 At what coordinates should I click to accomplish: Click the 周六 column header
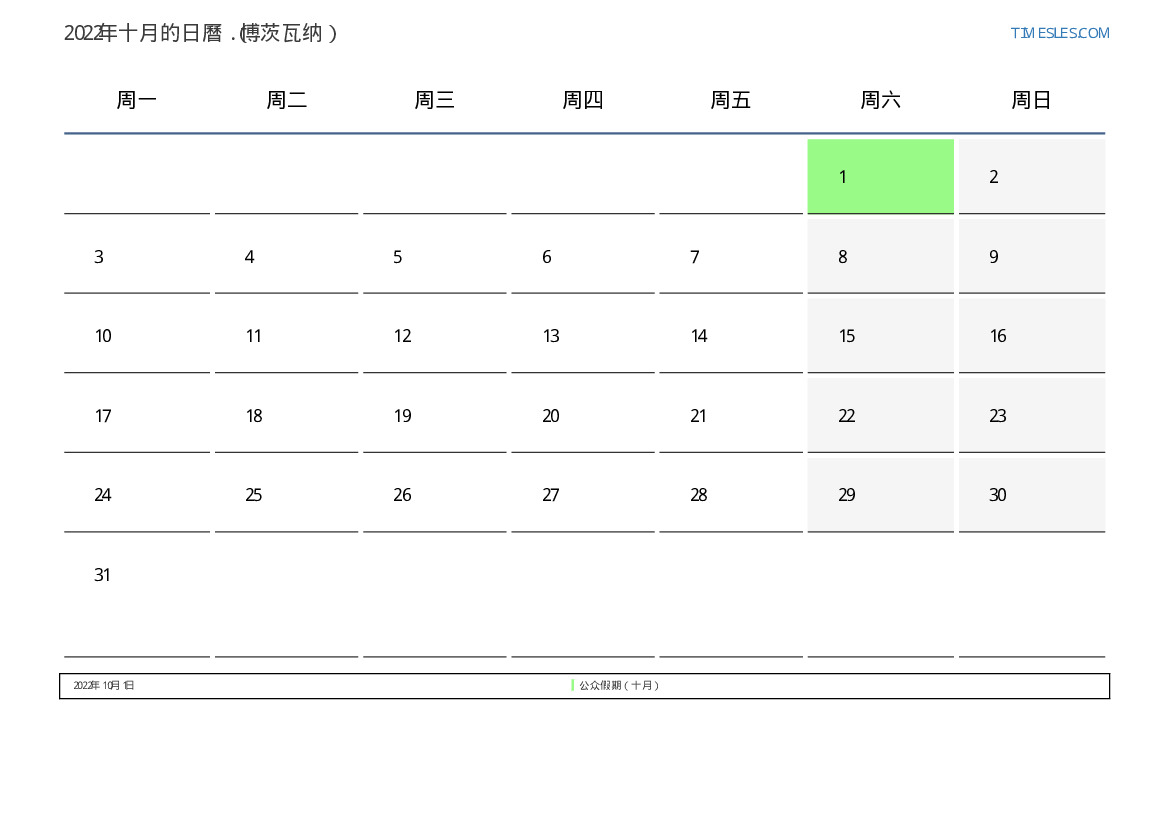pos(880,100)
